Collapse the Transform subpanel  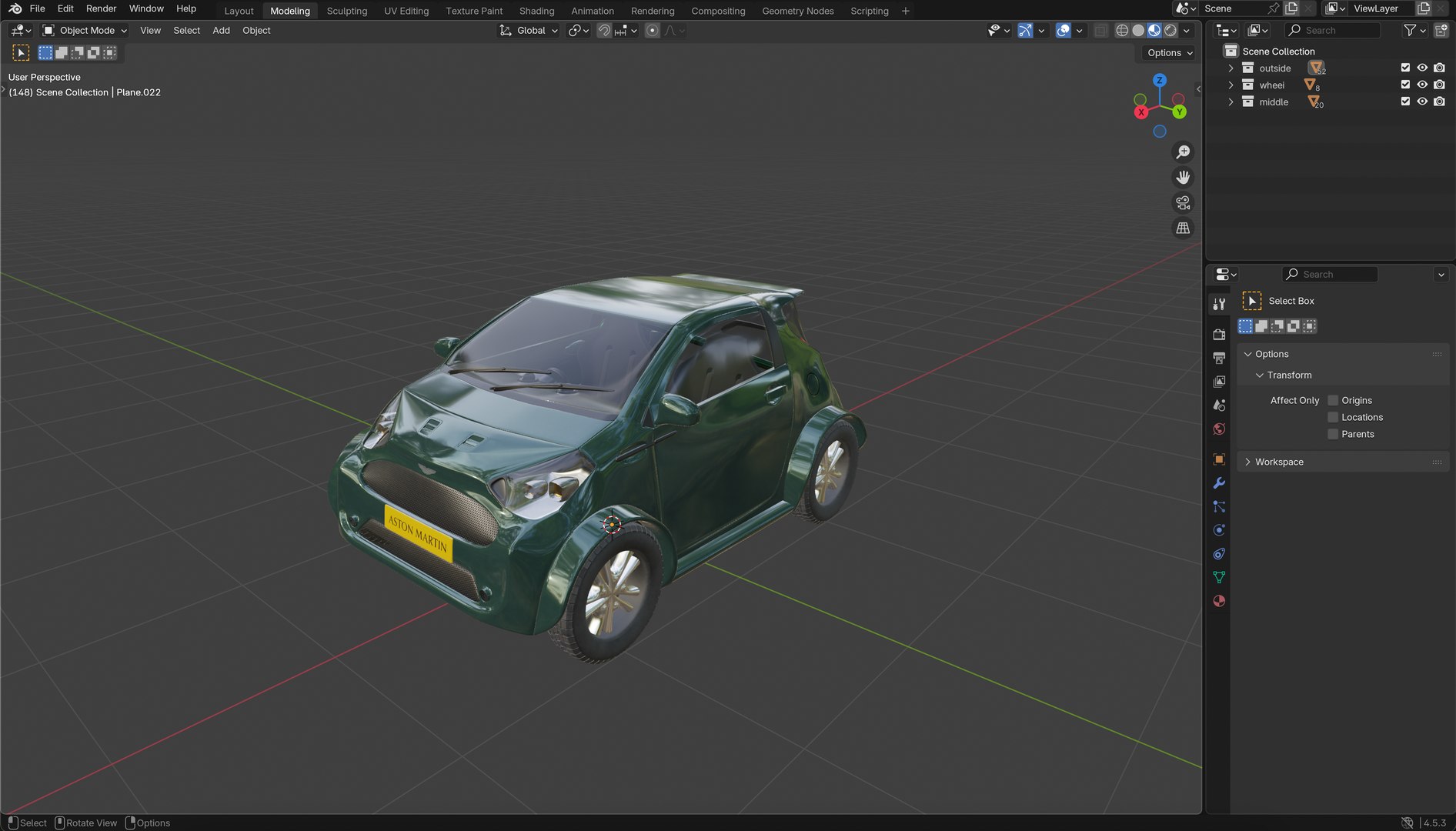tap(1260, 375)
